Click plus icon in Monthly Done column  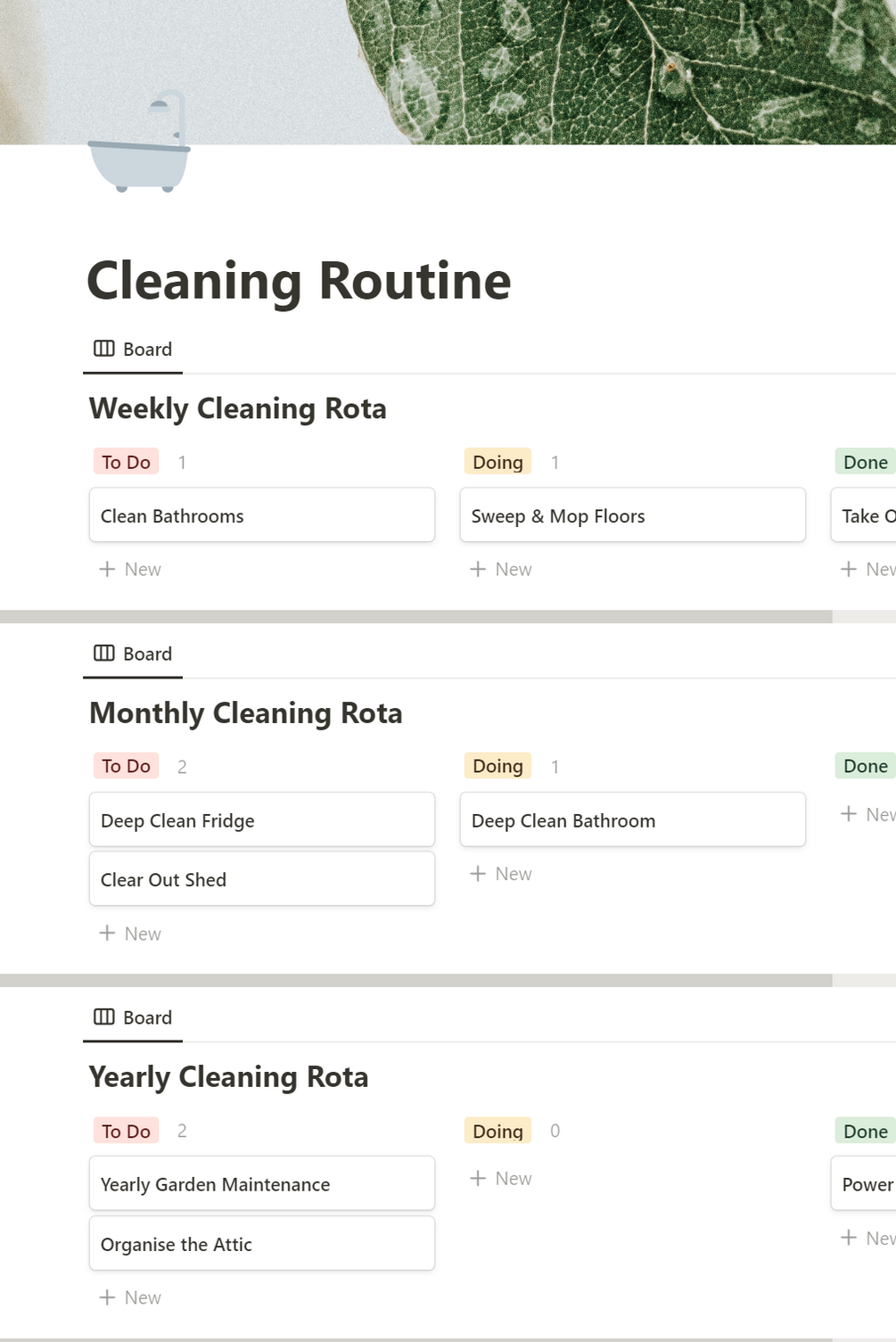point(849,814)
